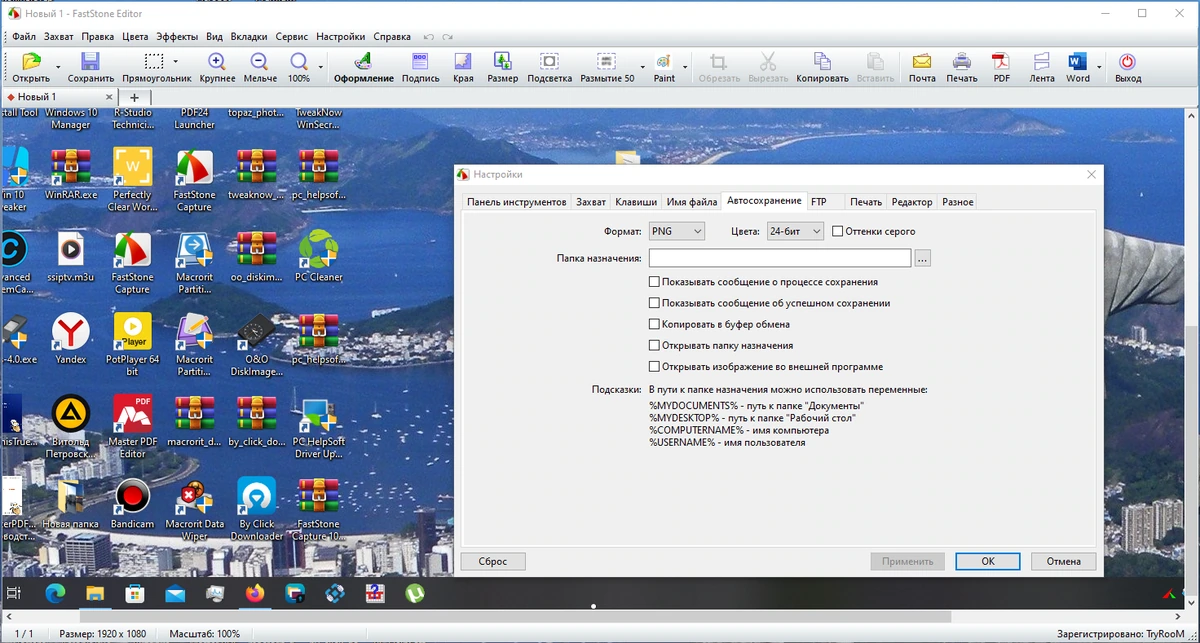Expand the Прямоугольник shape dropdown arrow

coord(176,61)
